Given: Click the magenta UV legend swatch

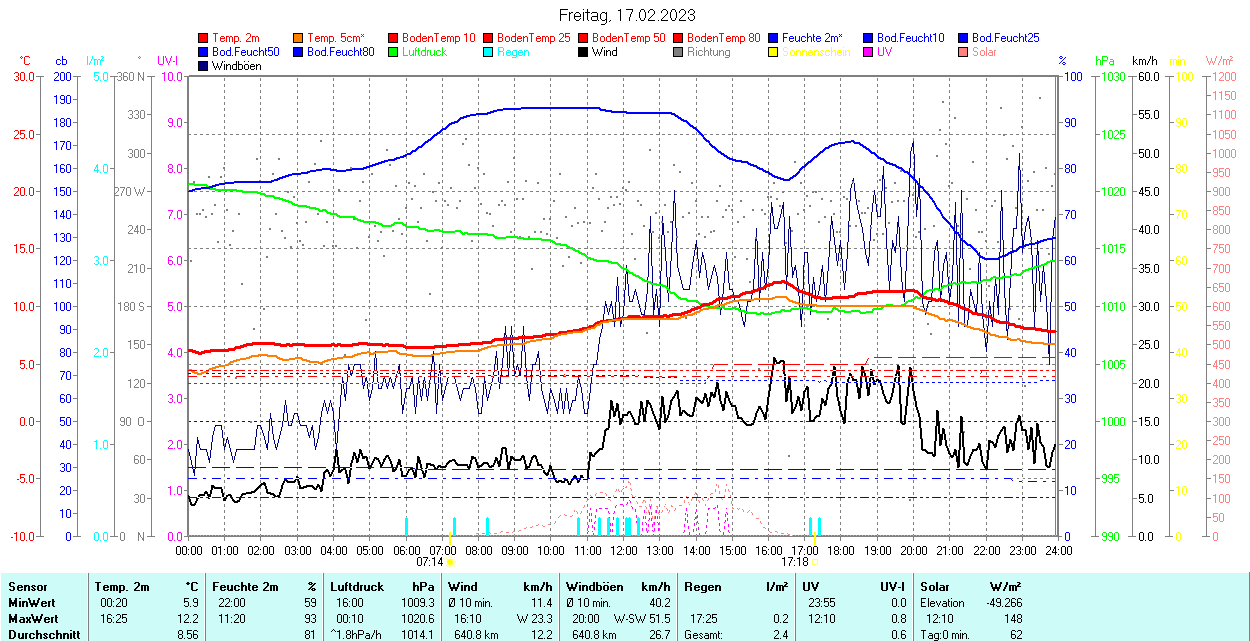Looking at the screenshot, I should [x=868, y=51].
